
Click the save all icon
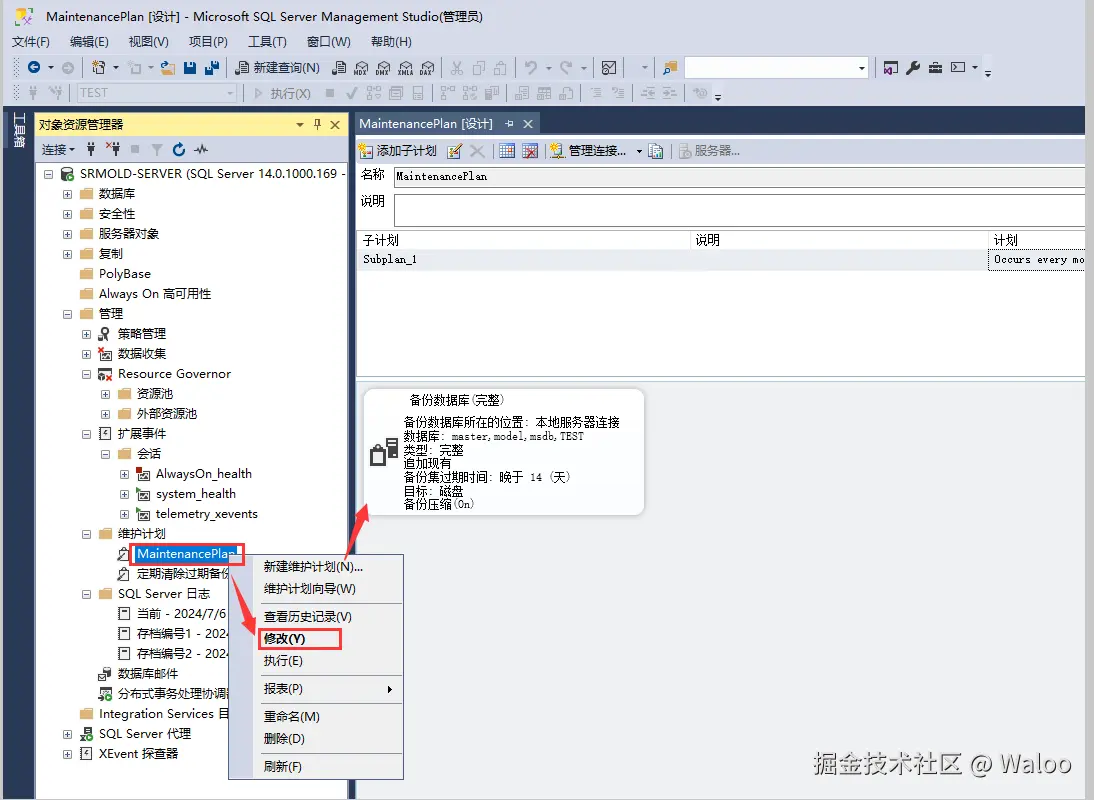tap(212, 68)
